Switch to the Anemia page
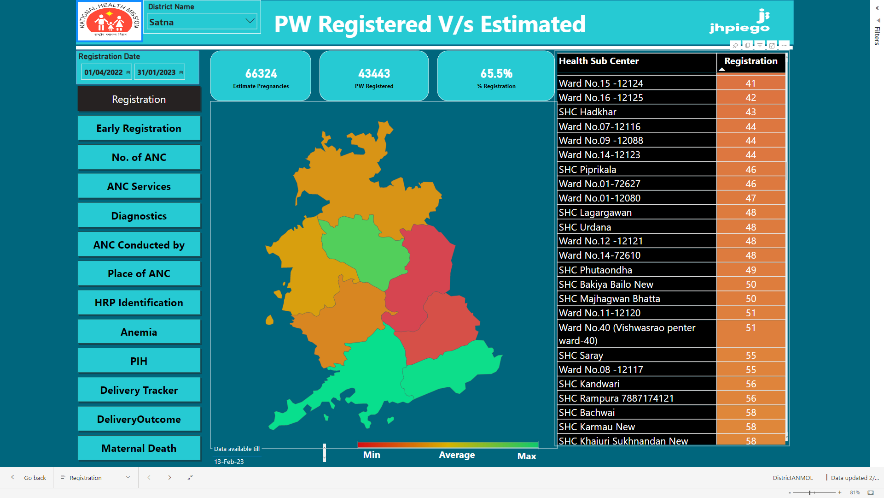This screenshot has height=498, width=884. pos(139,332)
